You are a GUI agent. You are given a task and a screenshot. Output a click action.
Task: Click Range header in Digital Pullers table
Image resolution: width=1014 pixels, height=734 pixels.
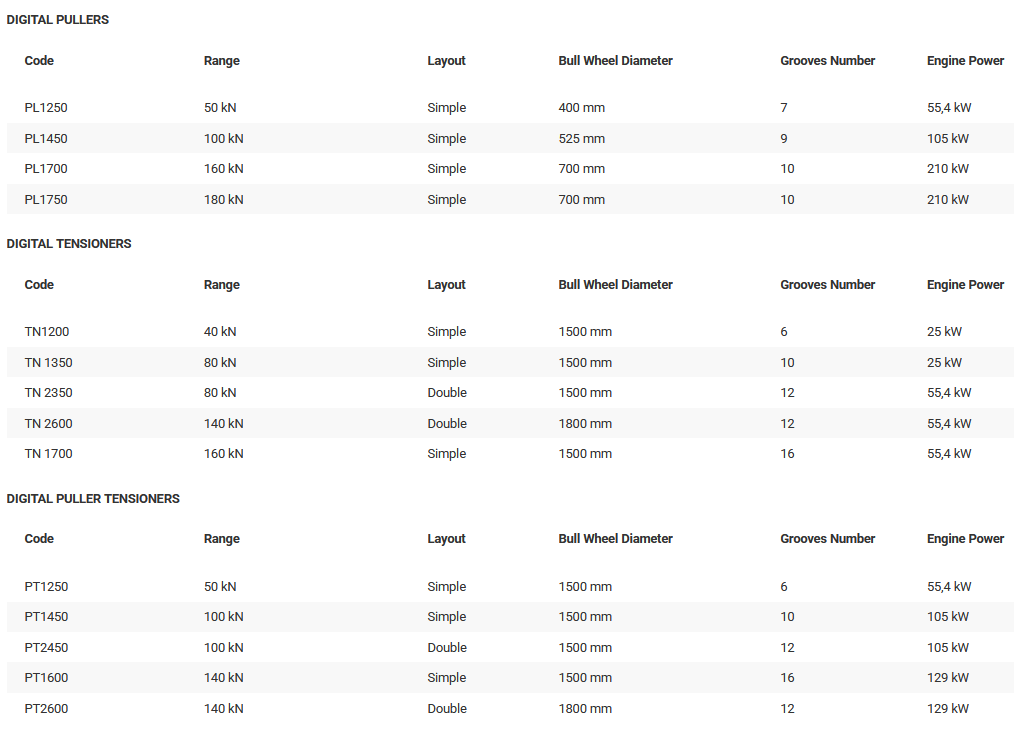222,61
